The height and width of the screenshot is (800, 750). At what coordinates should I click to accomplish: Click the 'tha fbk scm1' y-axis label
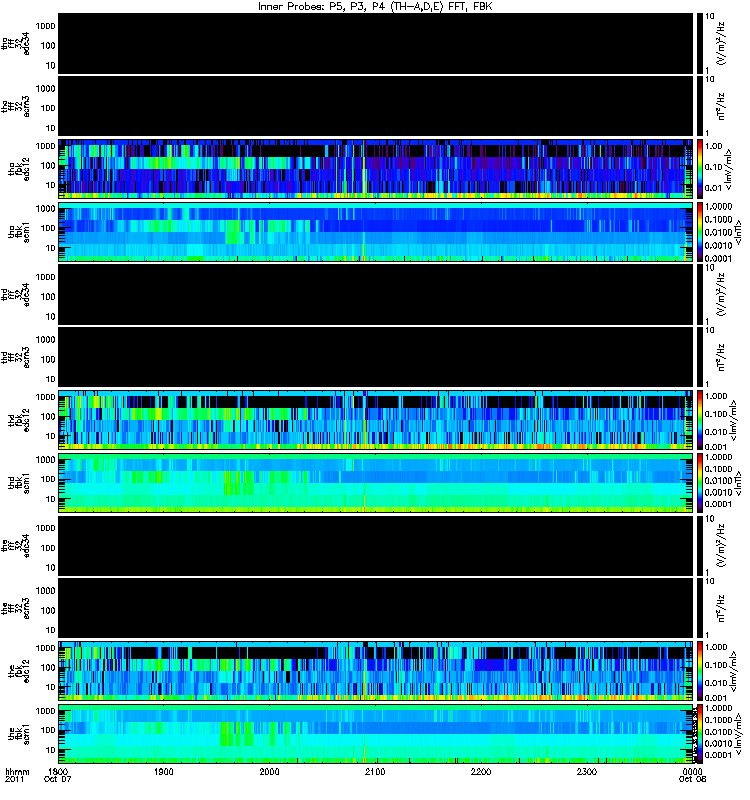coord(19,231)
